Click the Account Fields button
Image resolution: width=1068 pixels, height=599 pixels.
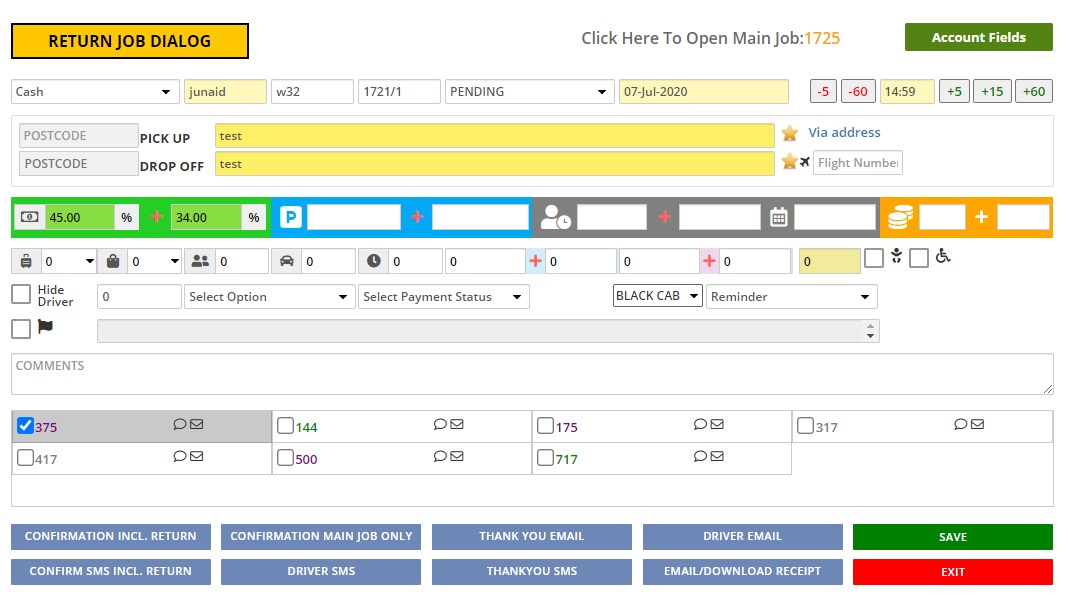(x=978, y=37)
